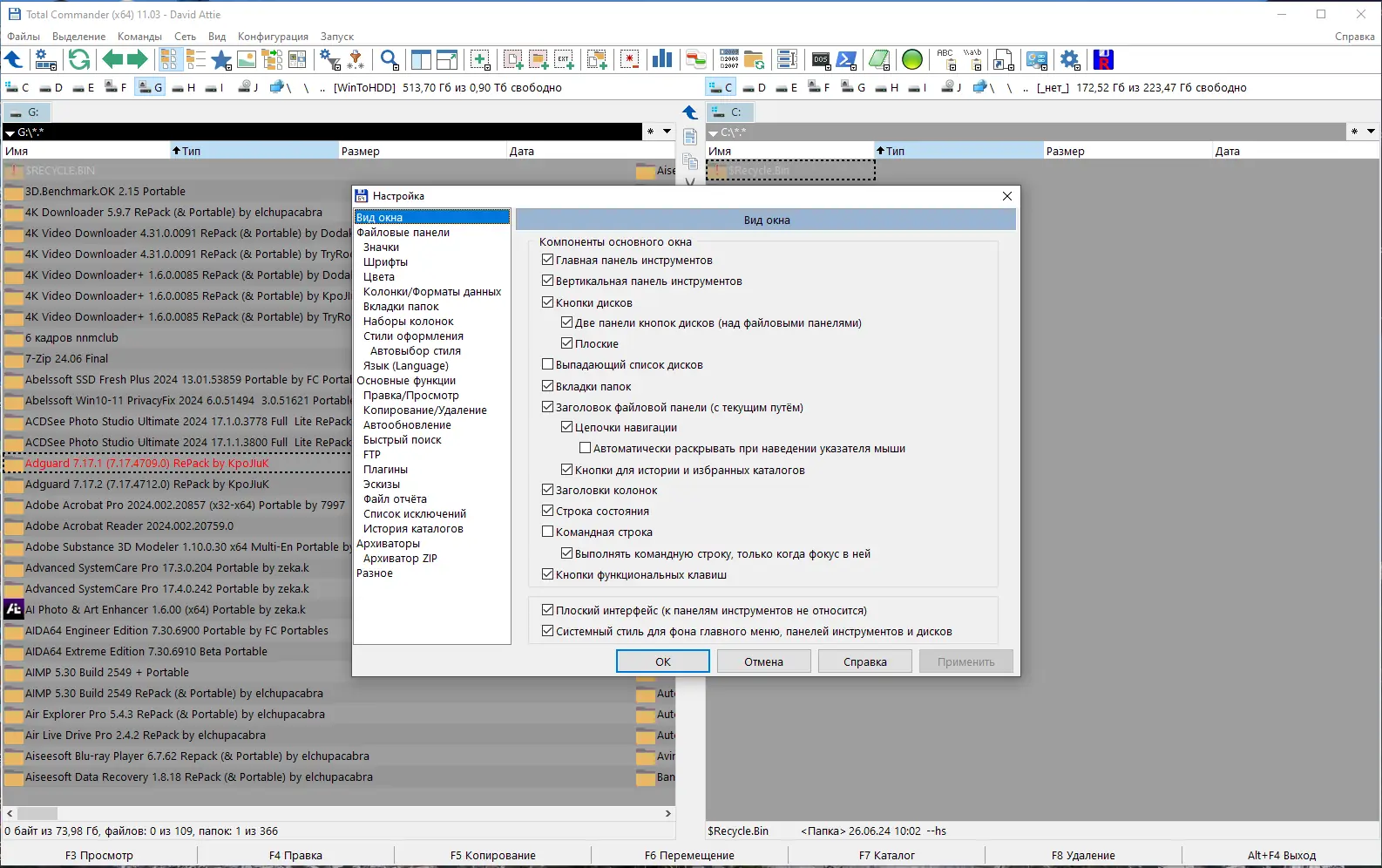1382x868 pixels.
Task: Enable the 'Командная строка' checkbox
Action: tap(547, 532)
